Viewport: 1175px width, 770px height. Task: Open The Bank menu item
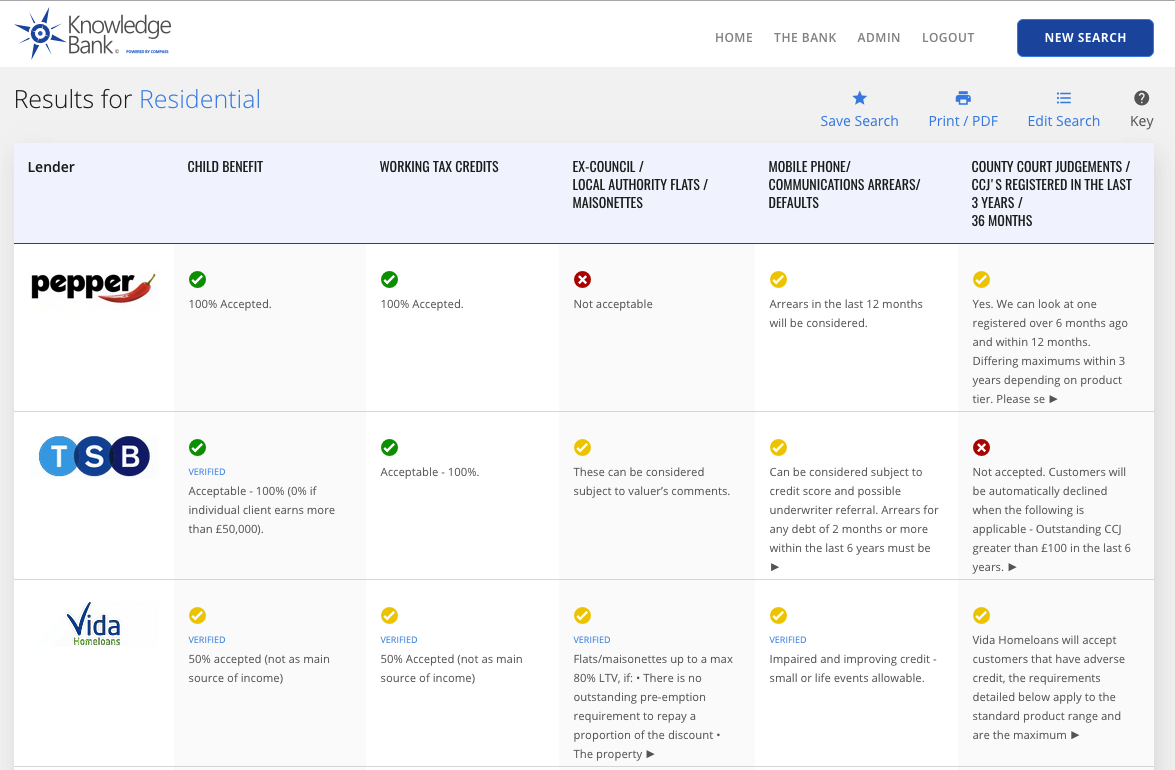coord(805,37)
